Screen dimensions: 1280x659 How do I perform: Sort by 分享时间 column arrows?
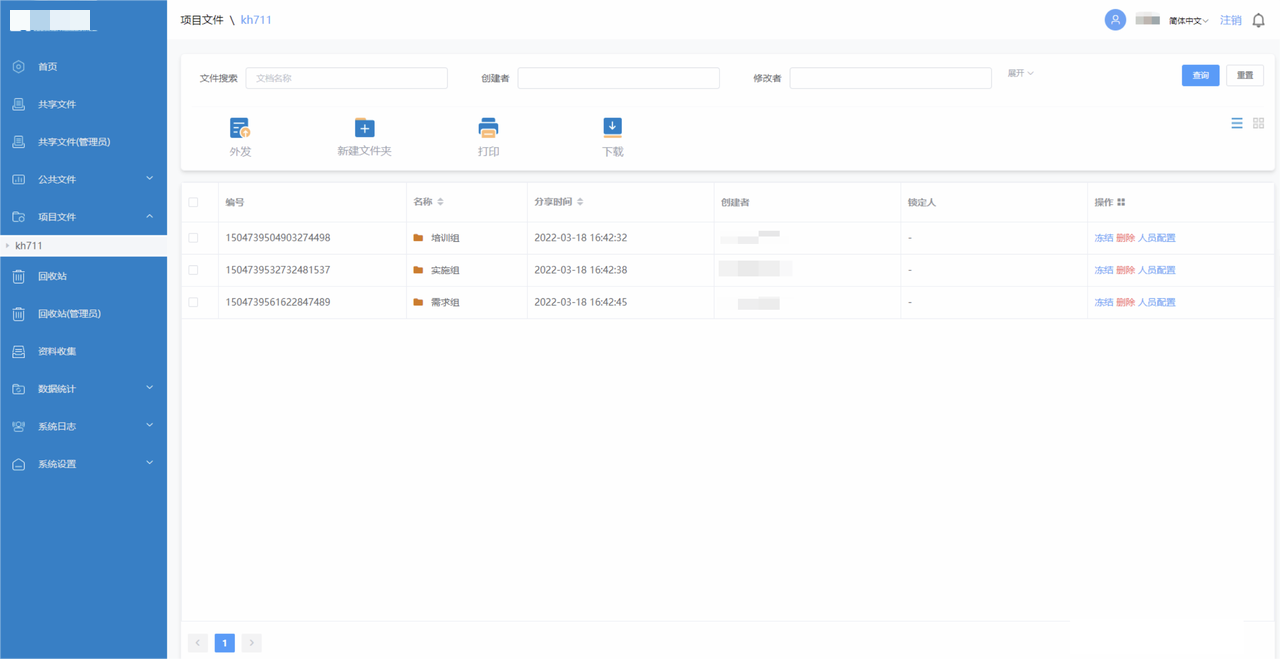point(580,202)
